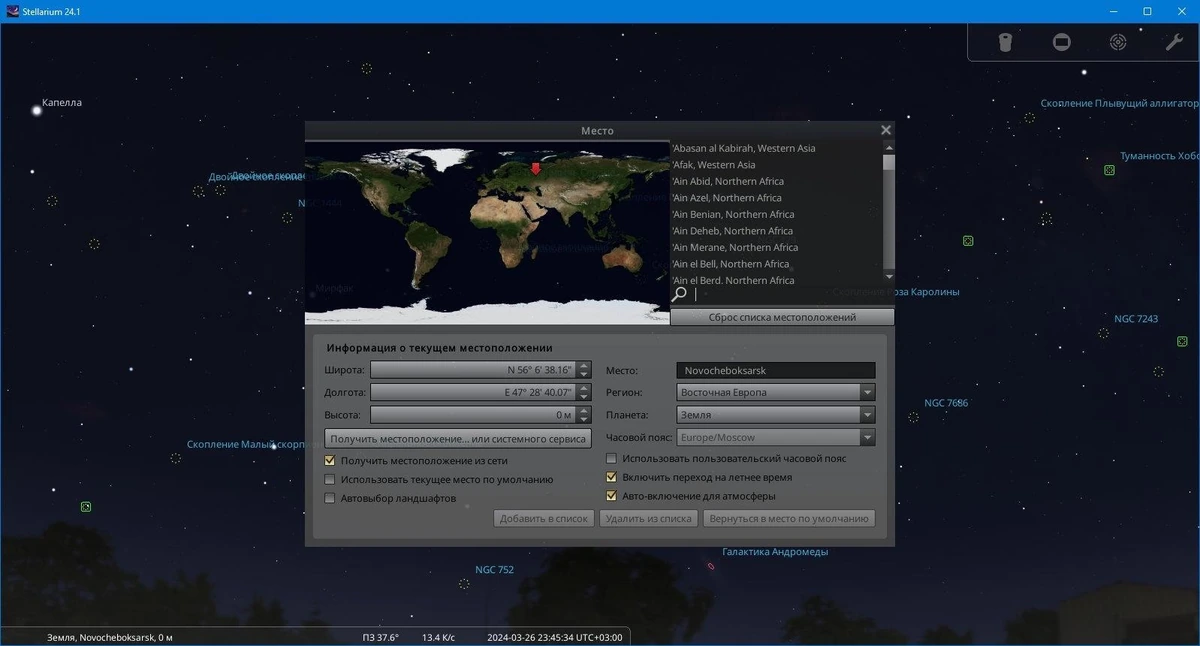The width and height of the screenshot is (1200, 646).
Task: Minimize the Stellarium window
Action: pos(1114,11)
